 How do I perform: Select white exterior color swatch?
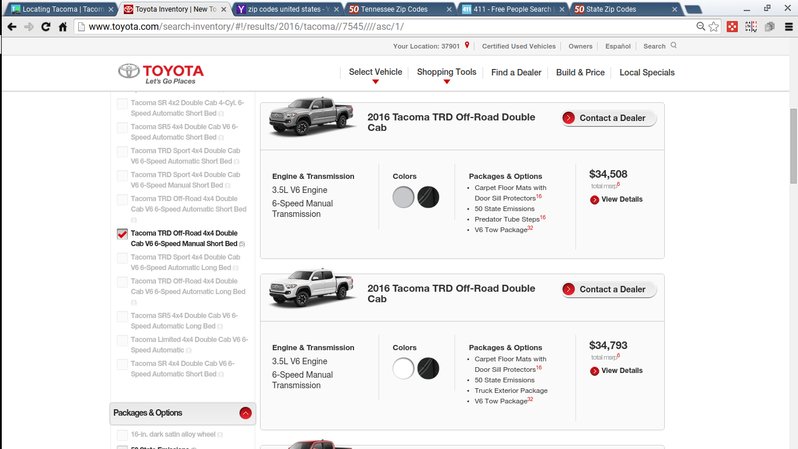[x=403, y=369]
